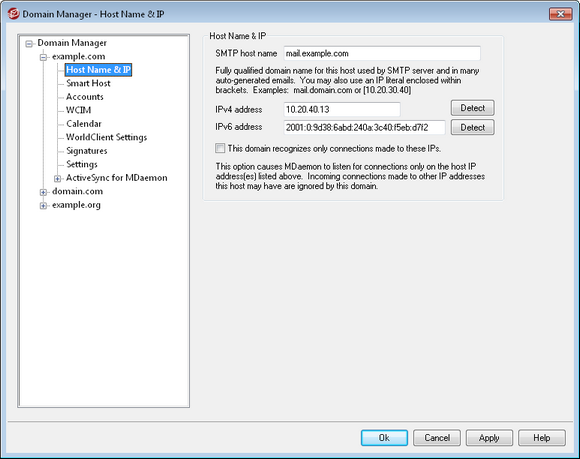580x459 pixels.
Task: Select Accounts in the domain tree
Action: pyautogui.click(x=85, y=97)
